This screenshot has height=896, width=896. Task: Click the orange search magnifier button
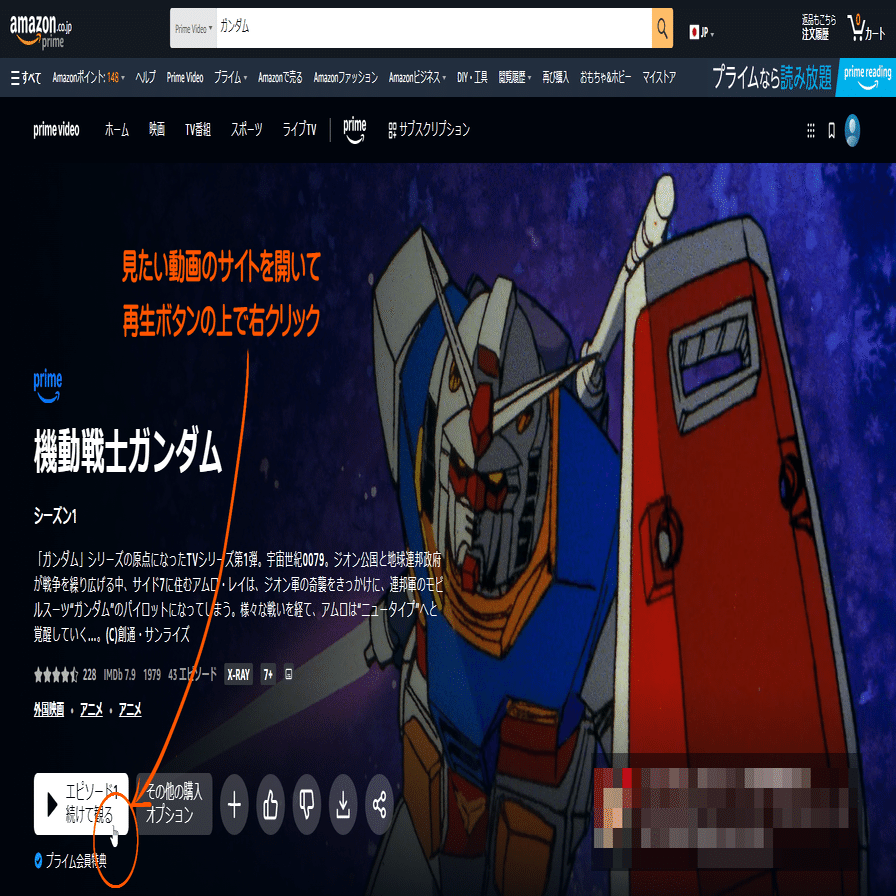pyautogui.click(x=662, y=27)
